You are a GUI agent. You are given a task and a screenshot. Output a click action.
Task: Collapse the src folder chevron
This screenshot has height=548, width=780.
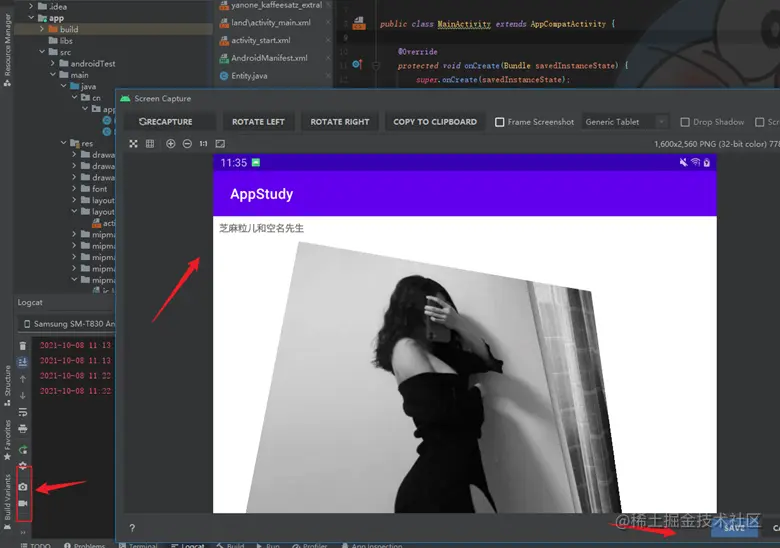pos(42,52)
